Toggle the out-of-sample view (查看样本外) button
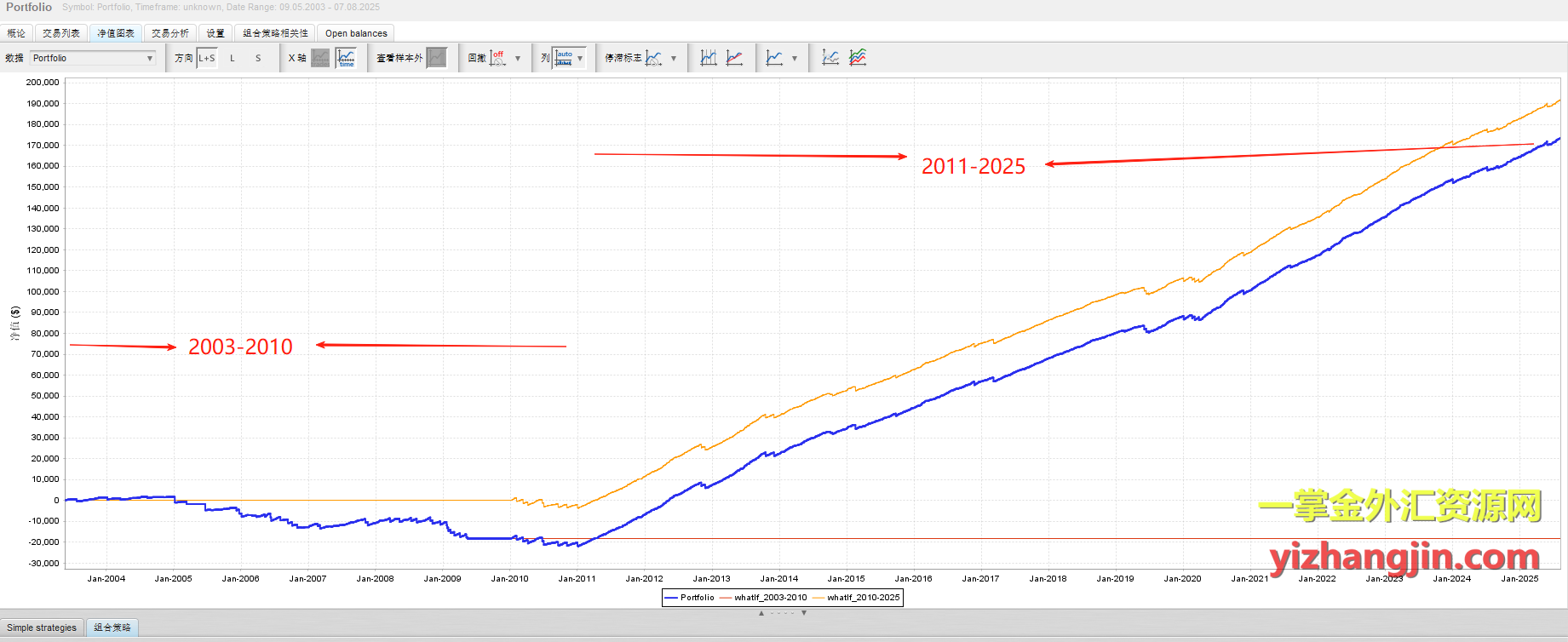 436,58
